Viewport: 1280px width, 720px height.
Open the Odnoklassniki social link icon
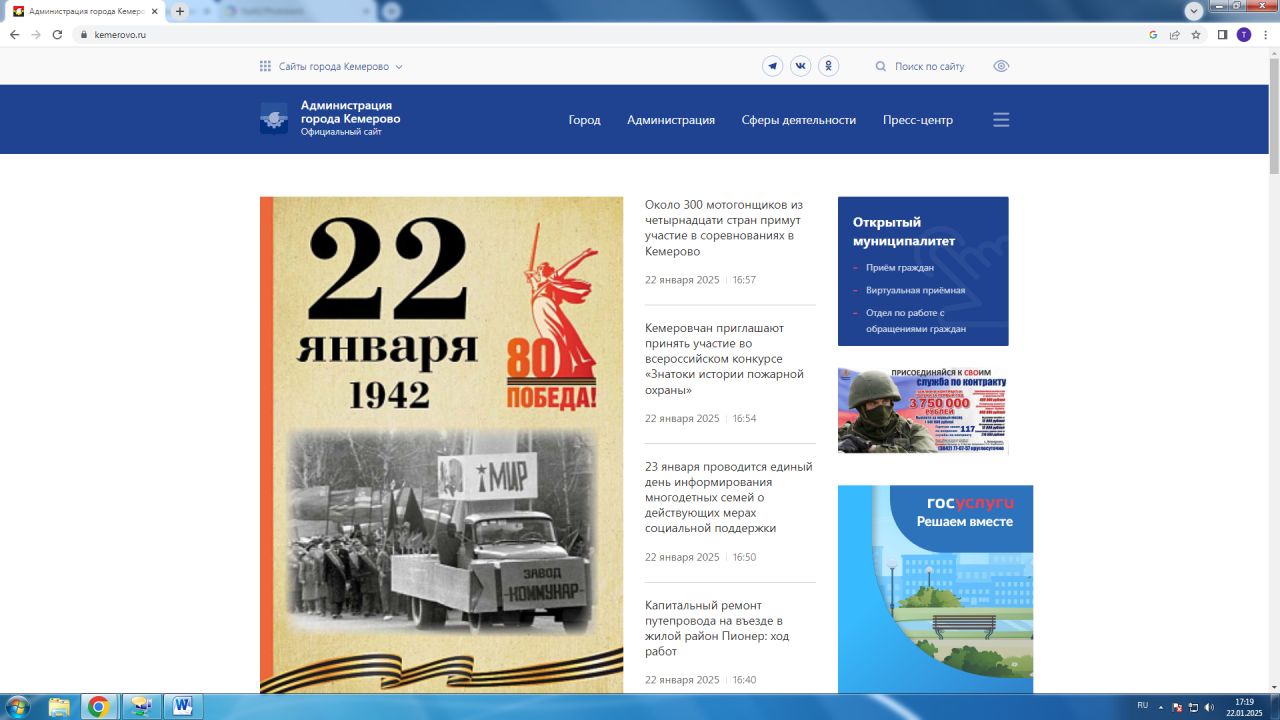pos(829,66)
